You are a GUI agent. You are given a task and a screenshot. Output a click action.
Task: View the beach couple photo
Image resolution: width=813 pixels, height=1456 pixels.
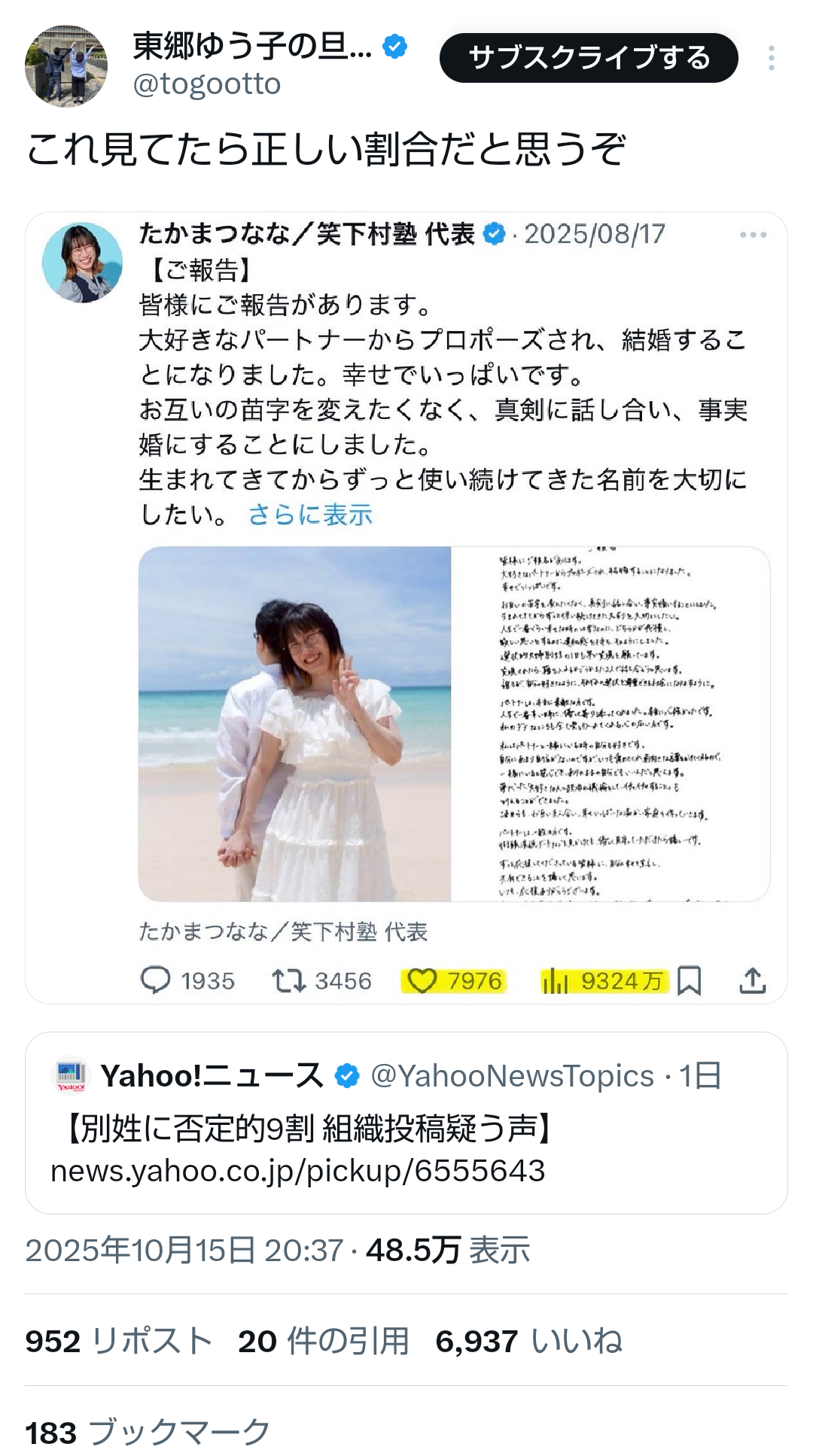pos(294,724)
